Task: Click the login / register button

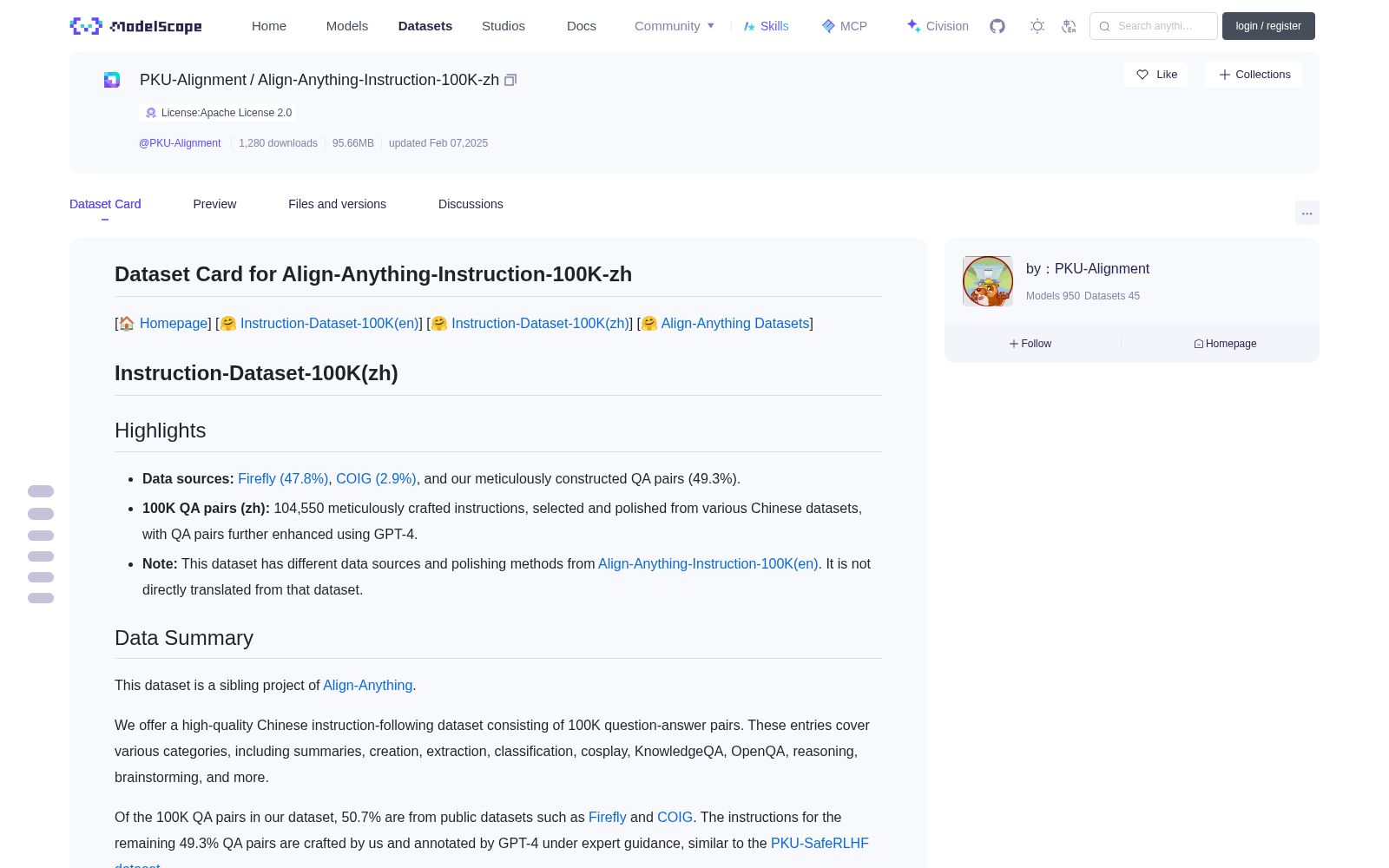Action: (x=1268, y=26)
